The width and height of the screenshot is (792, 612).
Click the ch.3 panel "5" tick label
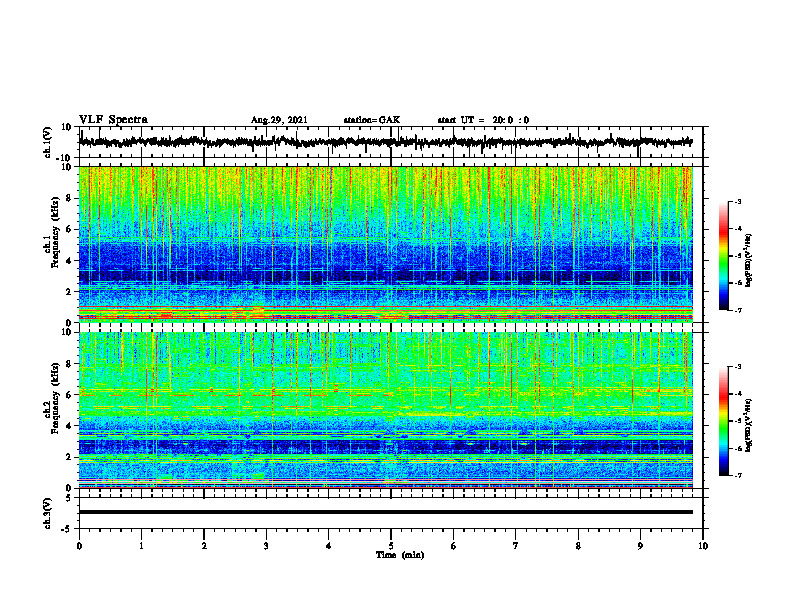70,497
